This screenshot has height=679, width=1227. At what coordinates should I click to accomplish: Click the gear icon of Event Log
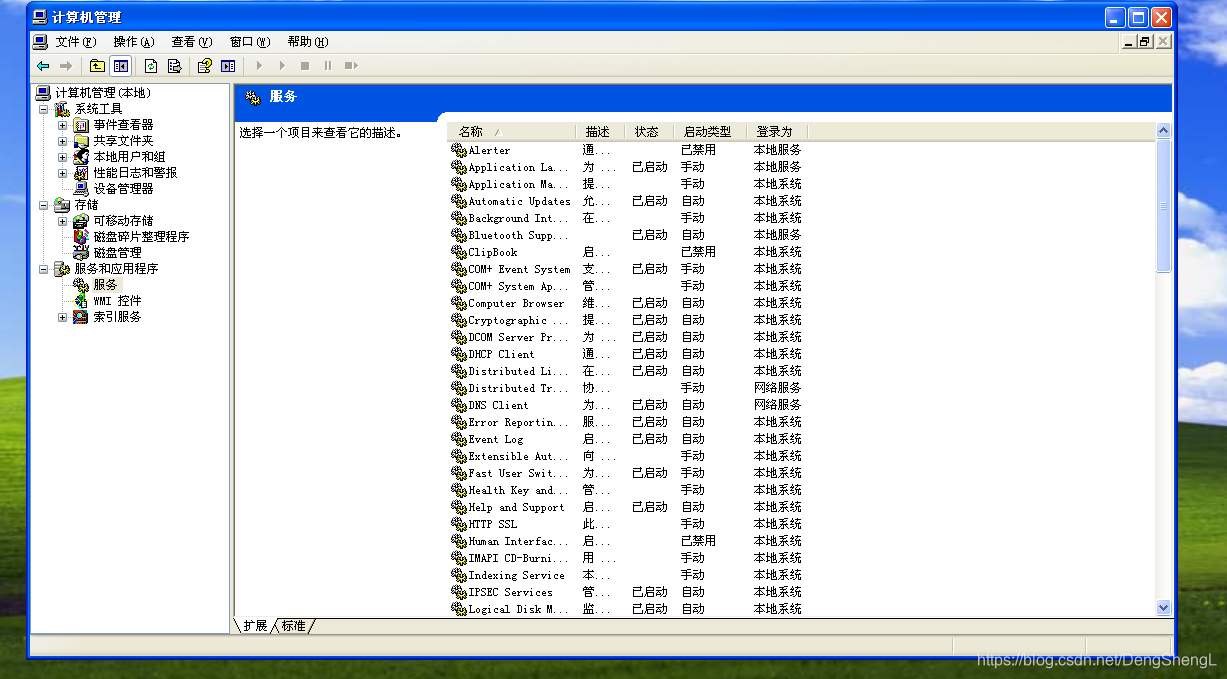(x=459, y=439)
